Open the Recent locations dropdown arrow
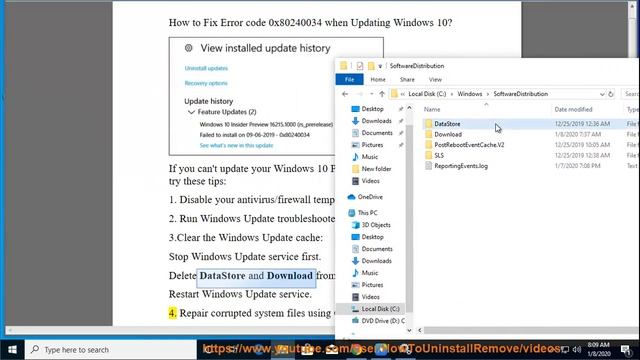 pos(371,94)
